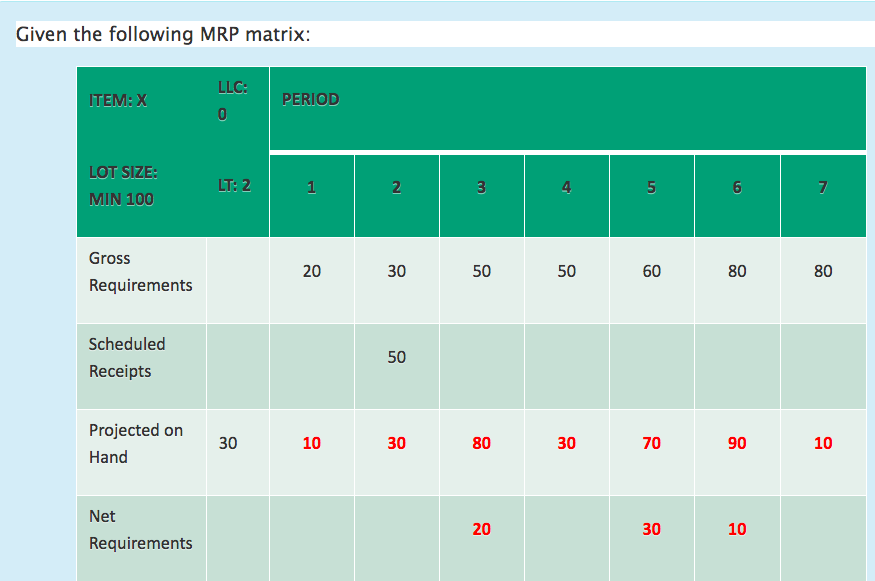Screen dimensions: 875x581
Task: Click the period 1 column header
Action: click(311, 186)
